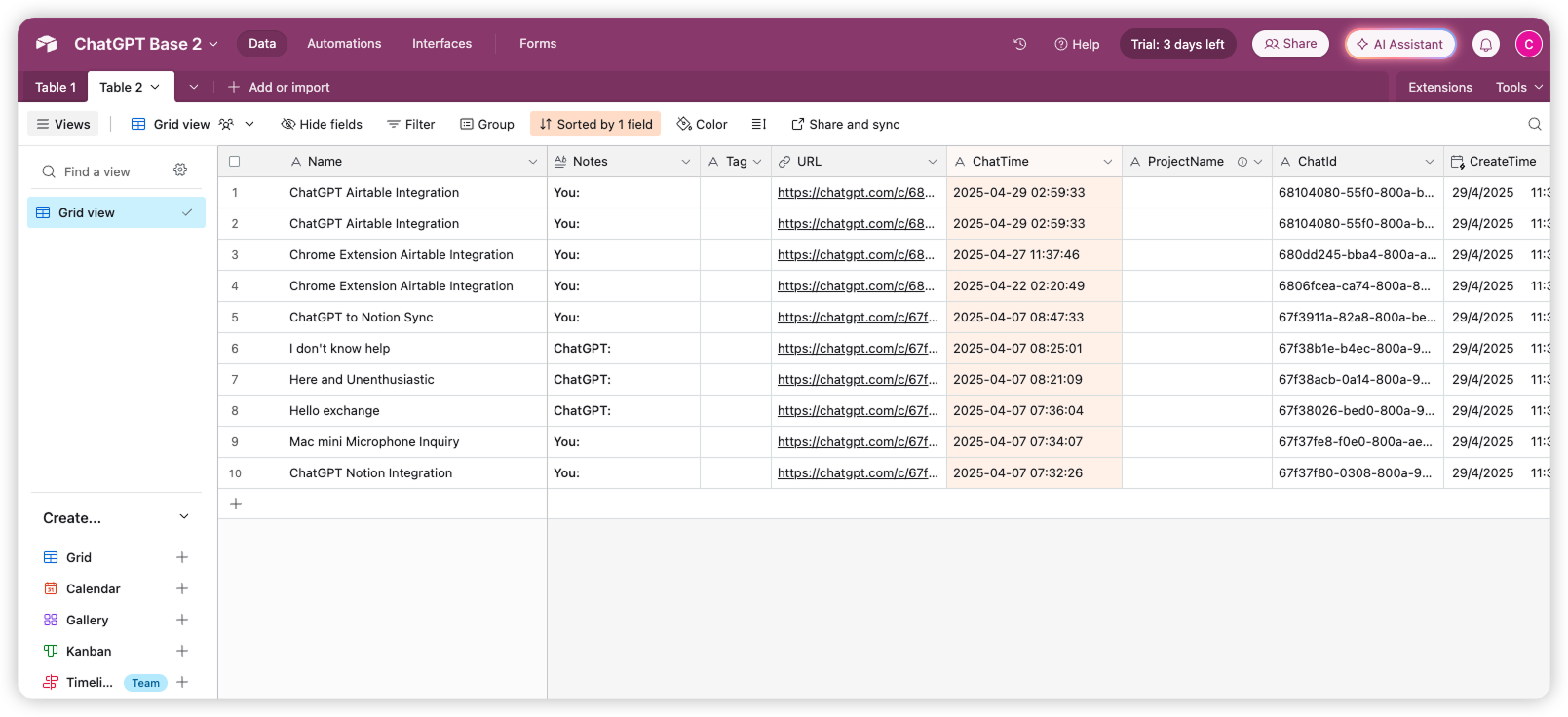This screenshot has width=1568, height=717.
Task: Click the Calendar view type icon
Action: pyautogui.click(x=51, y=588)
